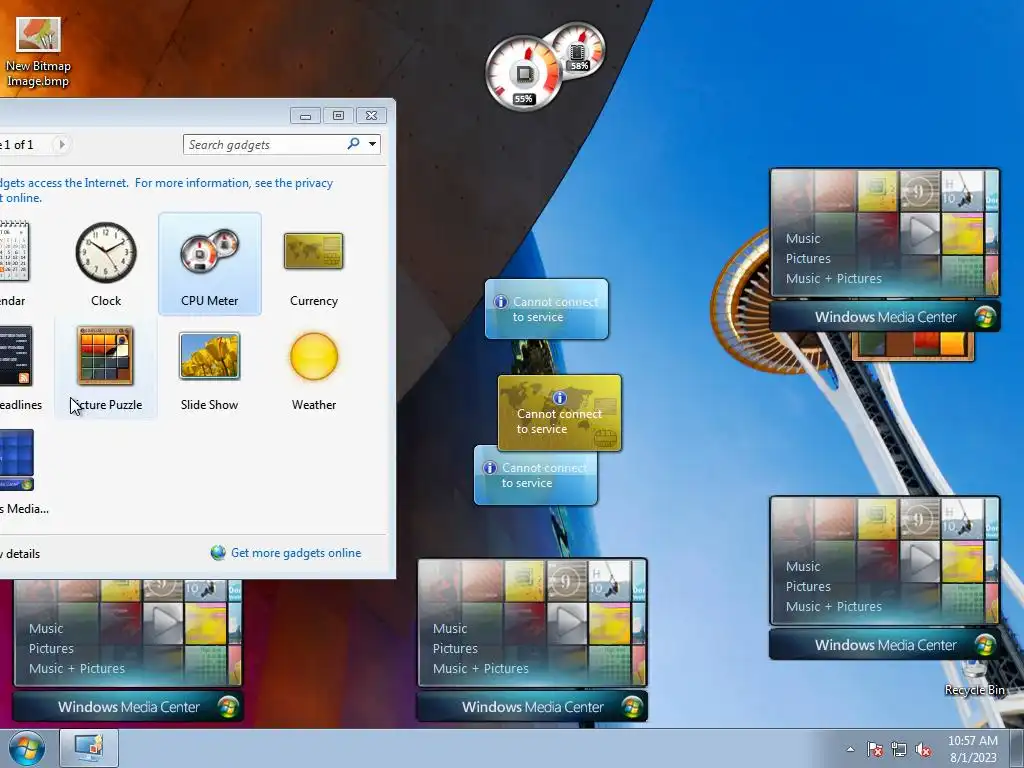Click Get more gadgets online link
The image size is (1024, 768).
[296, 552]
